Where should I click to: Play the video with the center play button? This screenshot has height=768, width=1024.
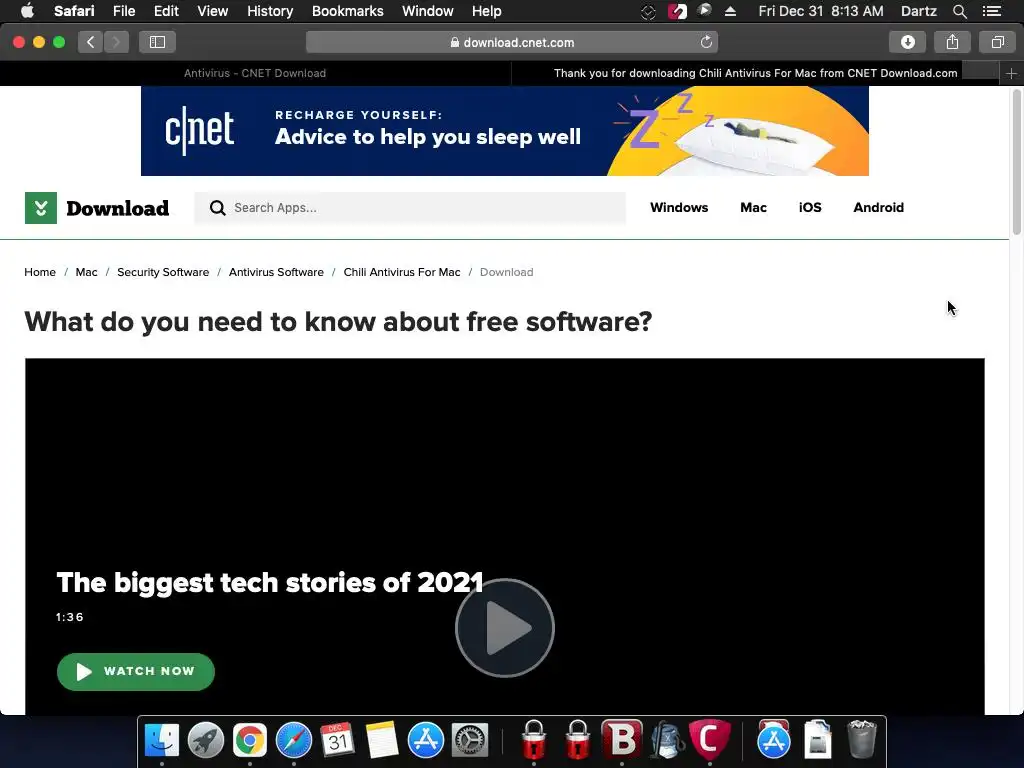(505, 628)
